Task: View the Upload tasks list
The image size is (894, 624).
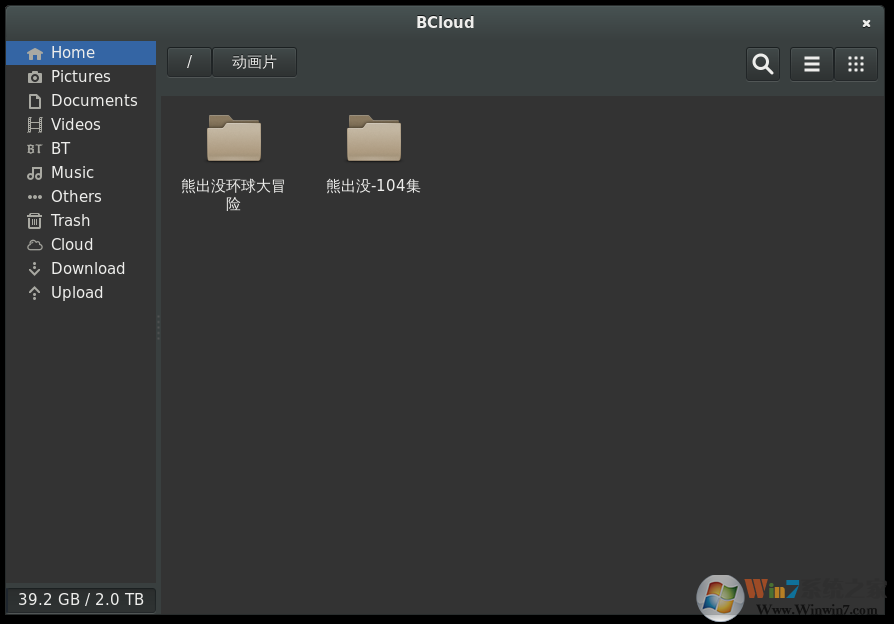Action: tap(77, 292)
